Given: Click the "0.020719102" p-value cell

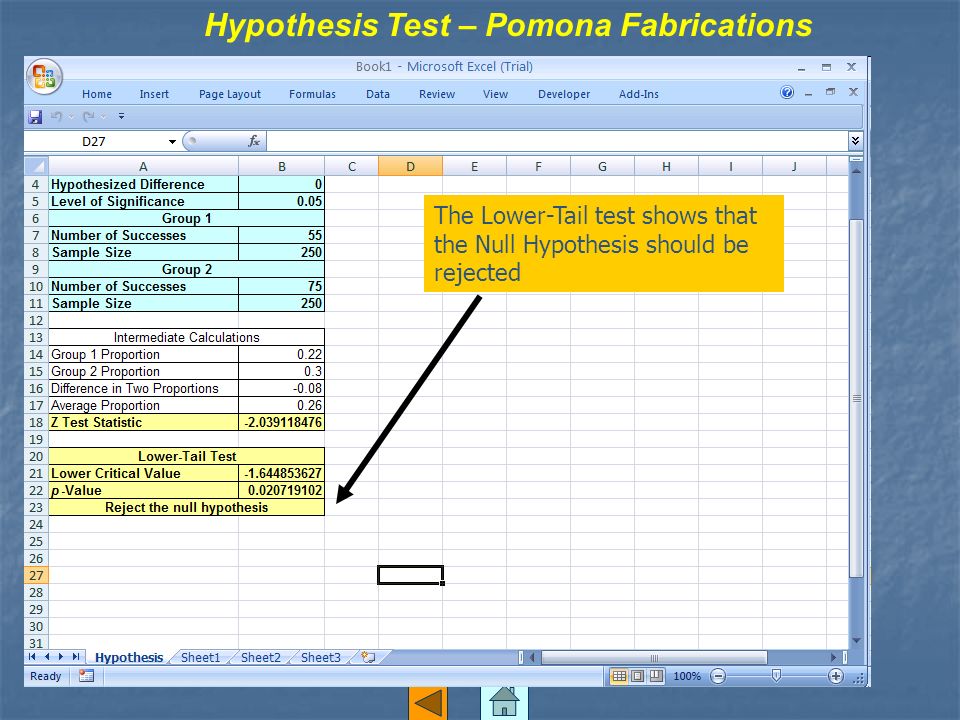Looking at the screenshot, I should click(282, 490).
